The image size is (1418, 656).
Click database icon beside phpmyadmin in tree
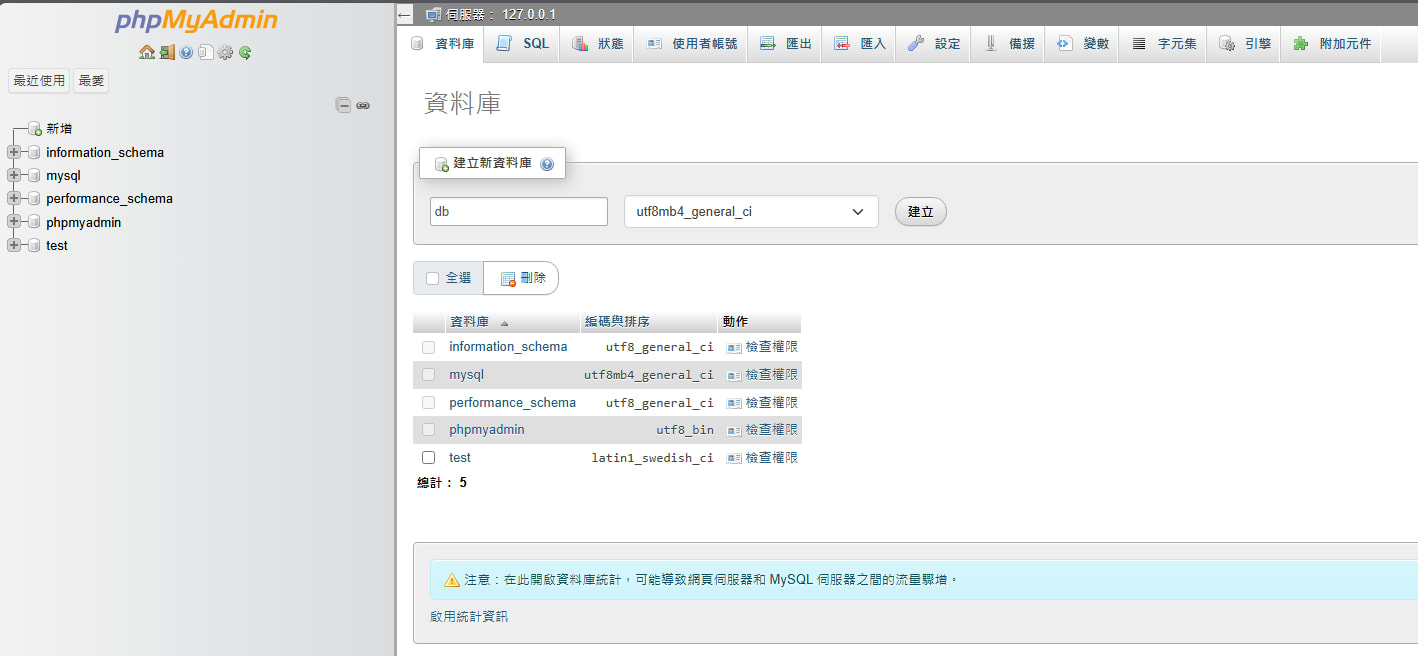34,223
